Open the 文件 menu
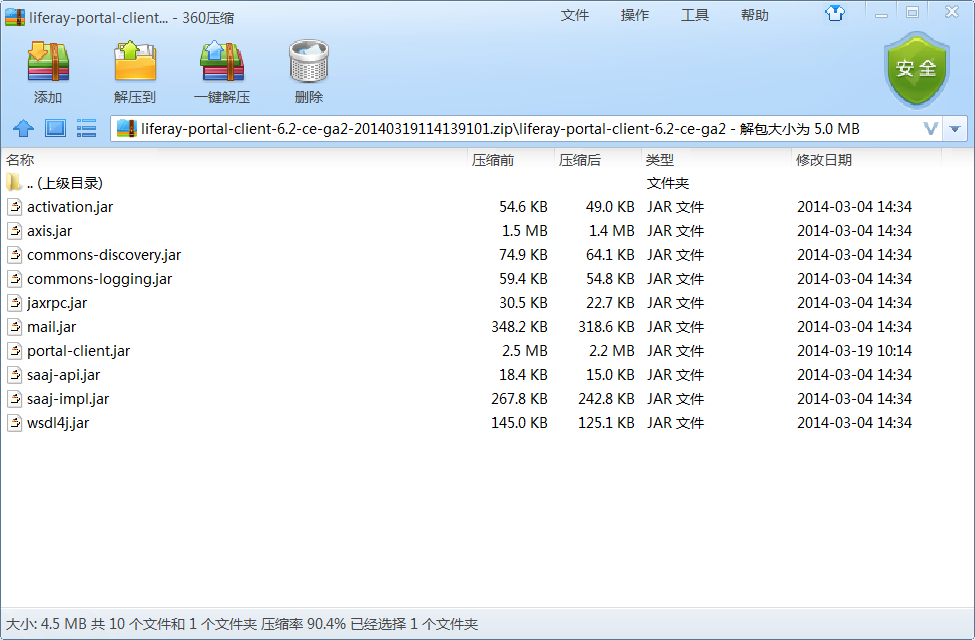The image size is (975, 640). pyautogui.click(x=575, y=16)
